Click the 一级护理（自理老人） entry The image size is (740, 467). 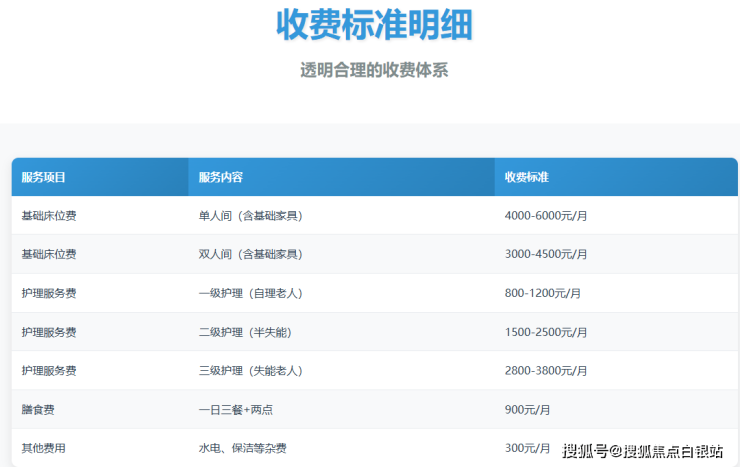(x=250, y=293)
